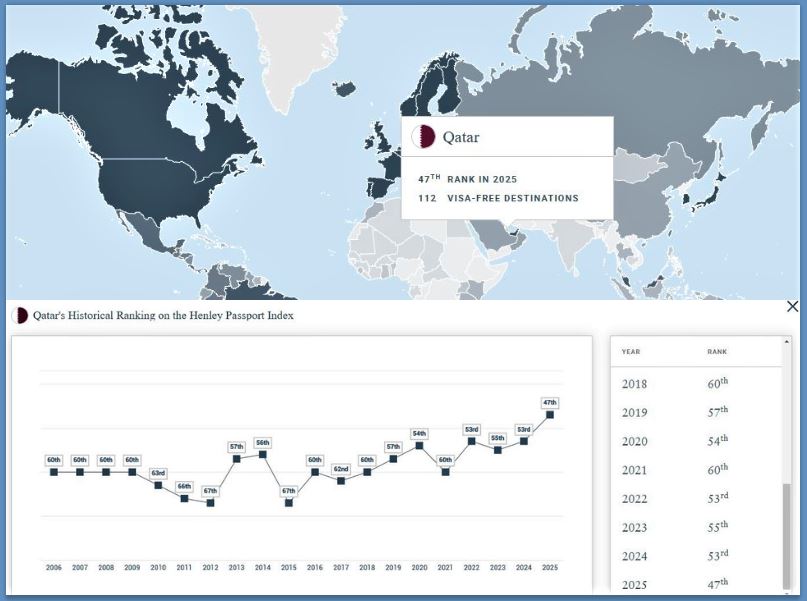807x601 pixels.
Task: Click the year cell 2021 in the table
Action: pos(634,470)
